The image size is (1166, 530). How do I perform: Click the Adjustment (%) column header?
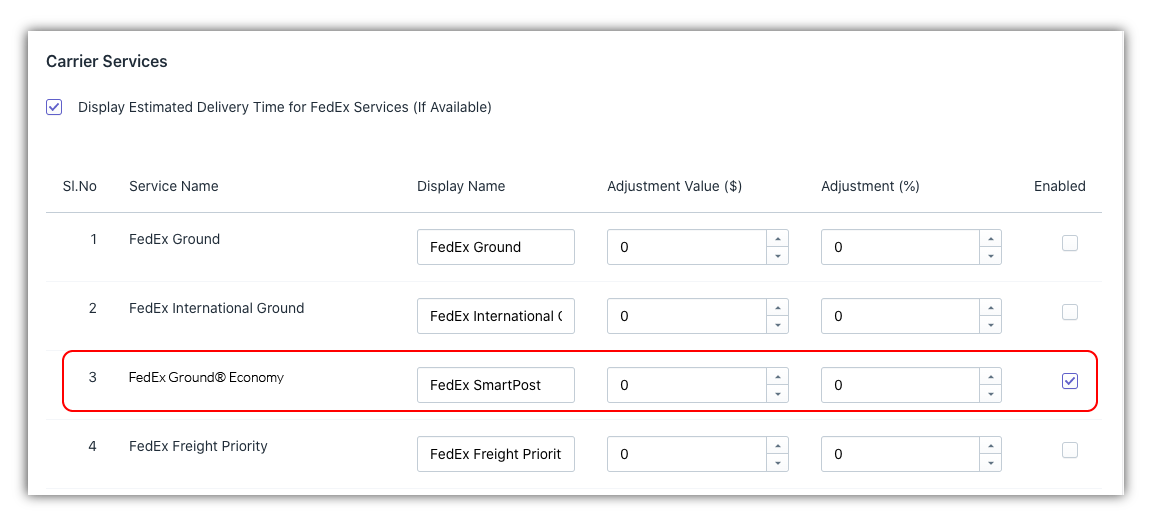(x=870, y=187)
